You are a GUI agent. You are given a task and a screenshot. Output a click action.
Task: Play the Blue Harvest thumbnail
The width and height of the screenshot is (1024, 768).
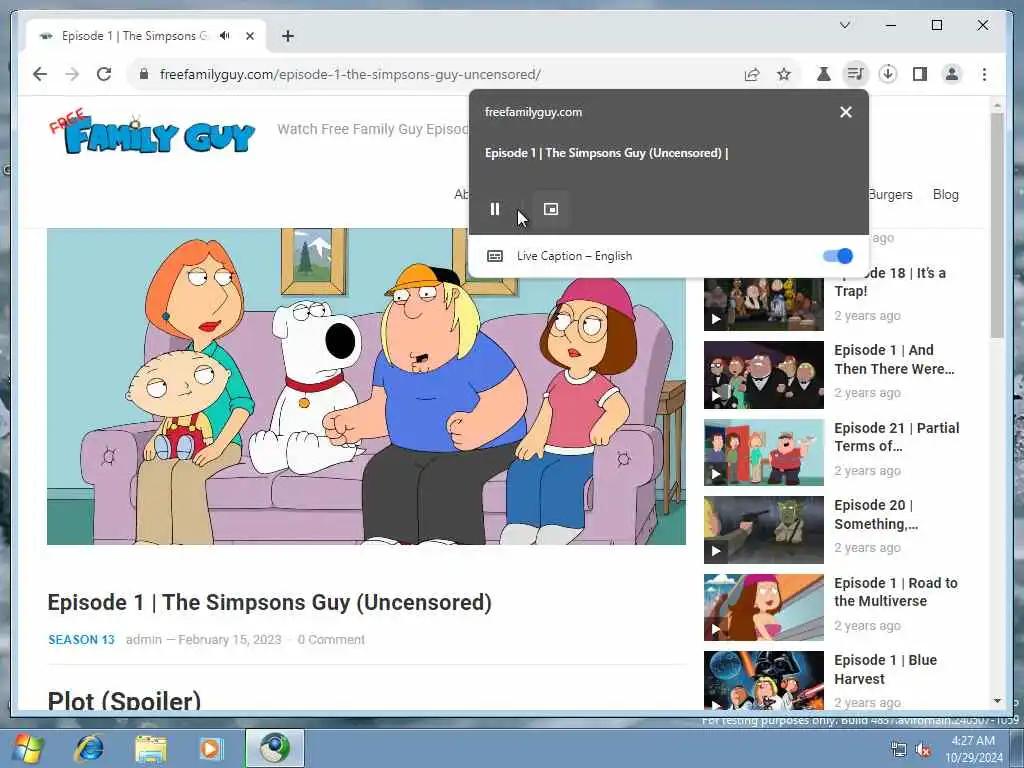[763, 680]
